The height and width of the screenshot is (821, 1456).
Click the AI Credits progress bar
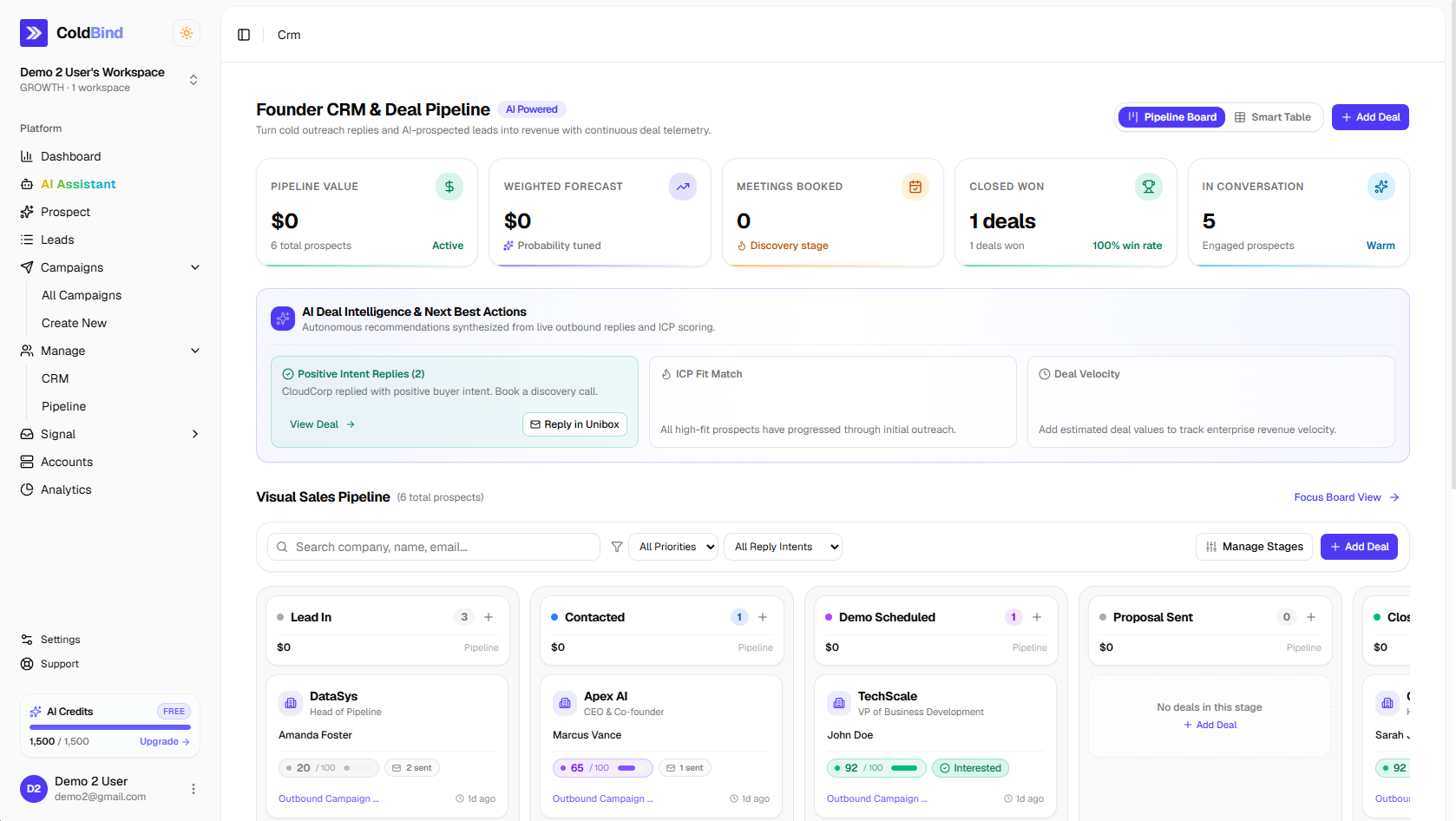click(110, 727)
